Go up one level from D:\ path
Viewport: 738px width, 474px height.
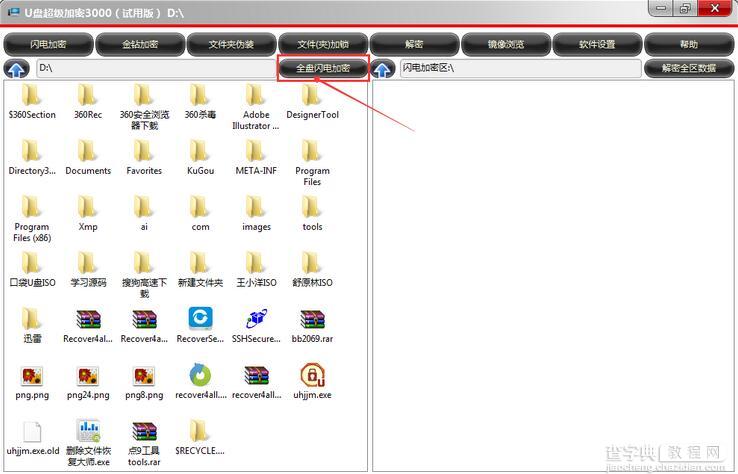16,69
